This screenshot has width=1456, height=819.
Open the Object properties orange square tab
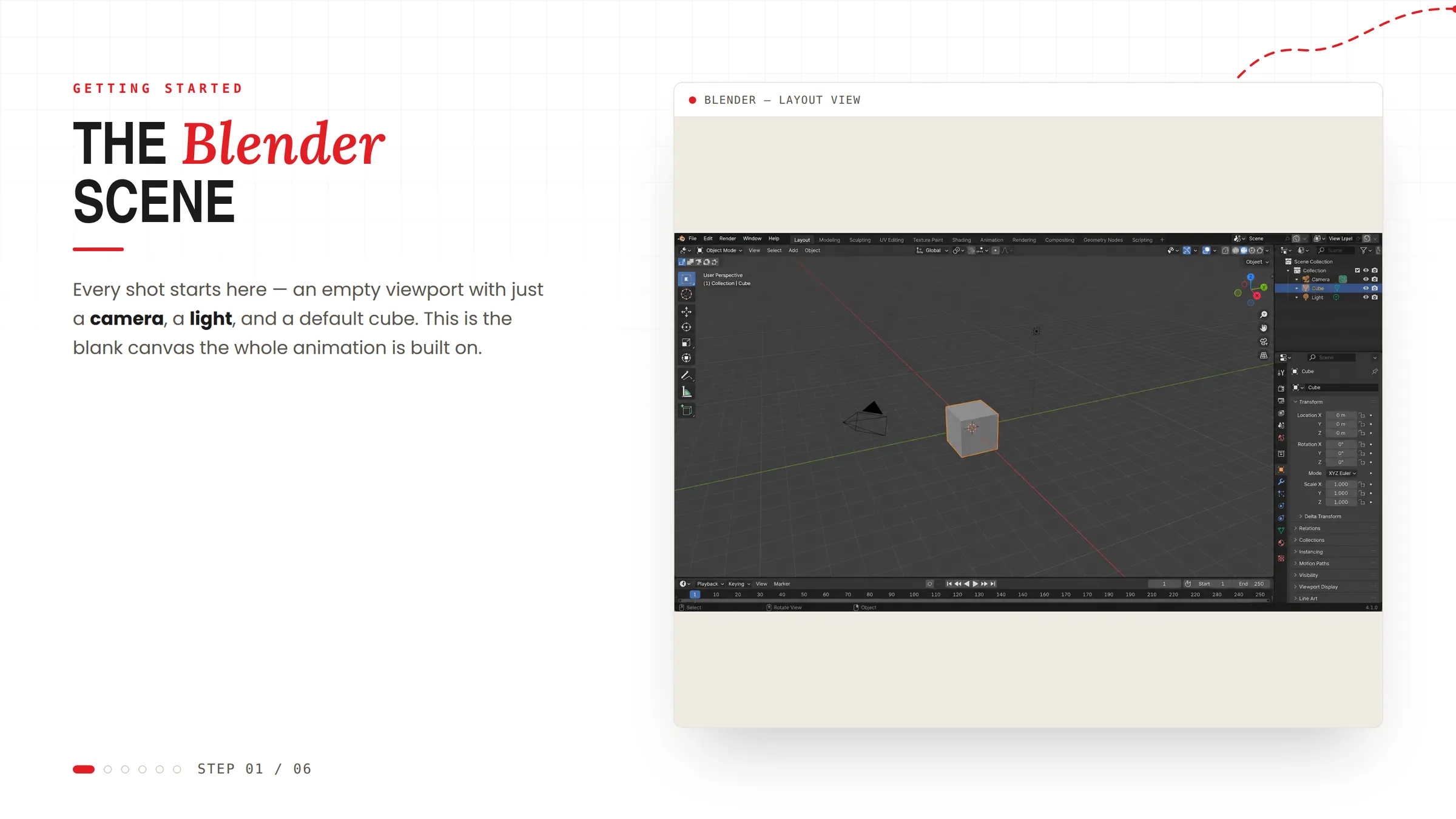[x=1281, y=470]
